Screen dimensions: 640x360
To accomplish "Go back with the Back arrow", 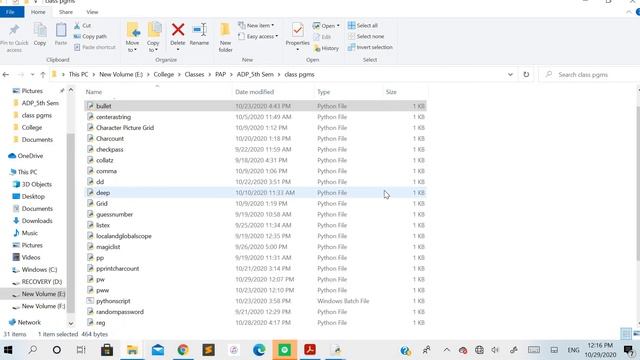I will 6,75.
